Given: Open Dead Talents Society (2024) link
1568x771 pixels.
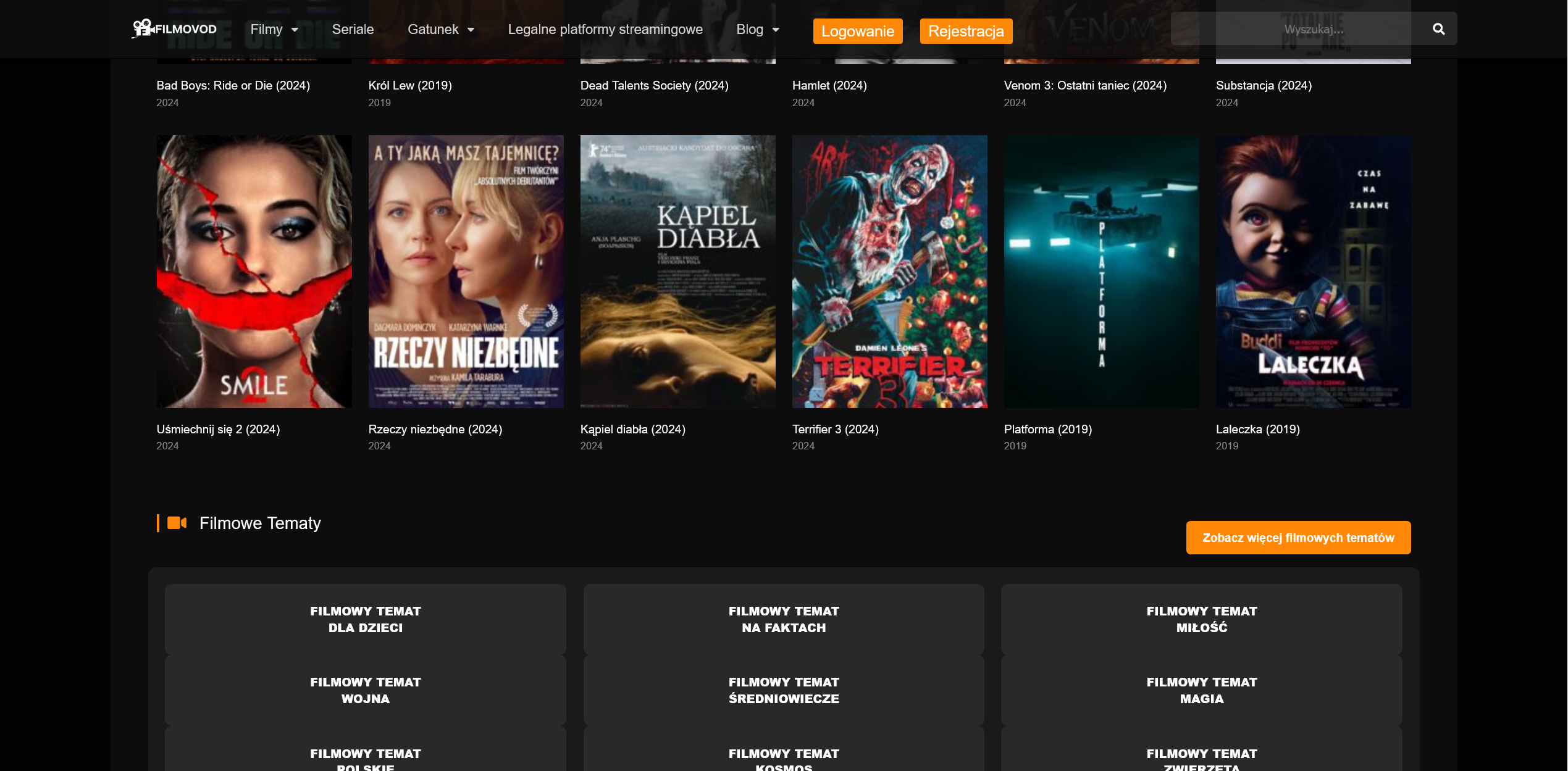Looking at the screenshot, I should (x=655, y=86).
